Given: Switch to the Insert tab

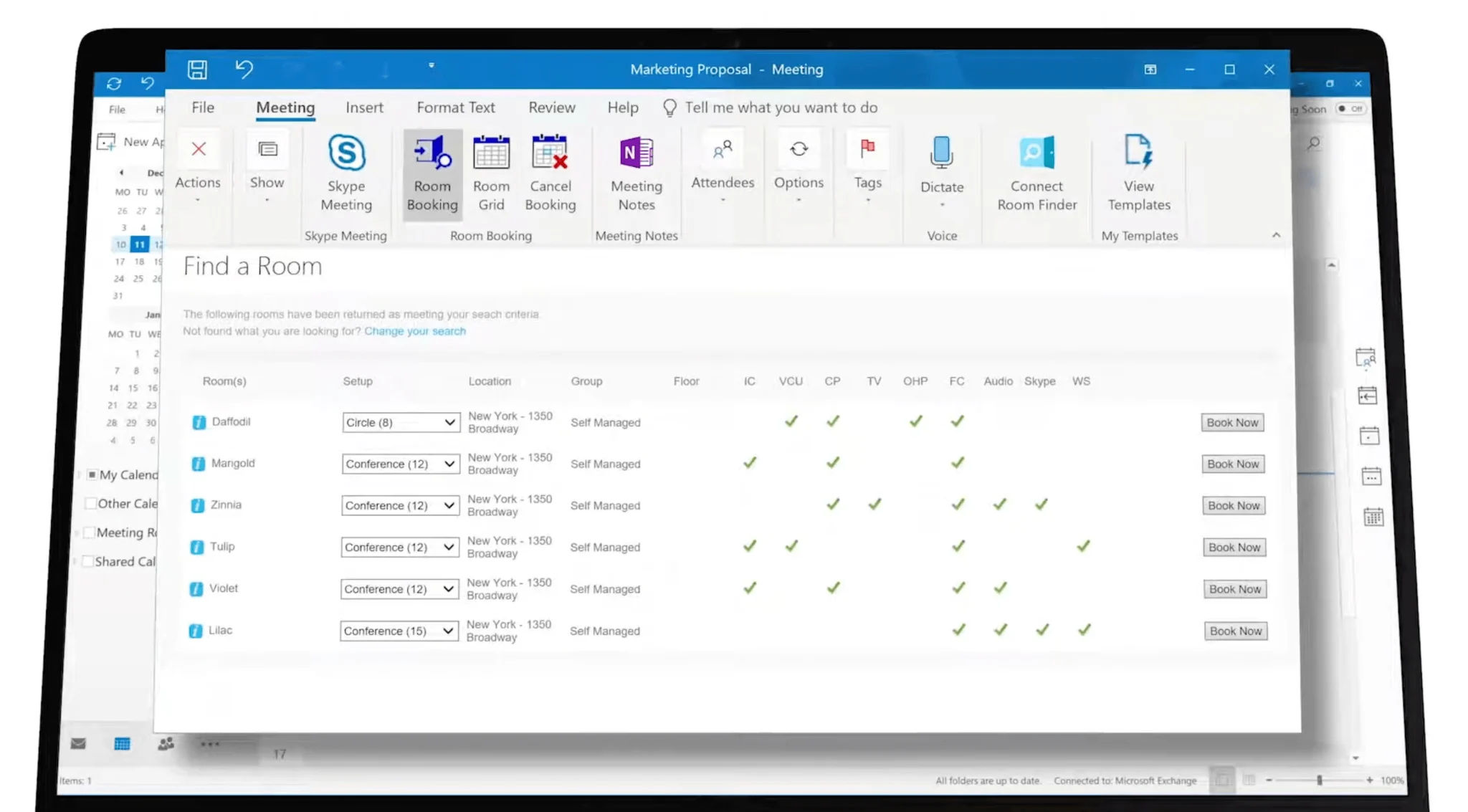Looking at the screenshot, I should pos(364,108).
